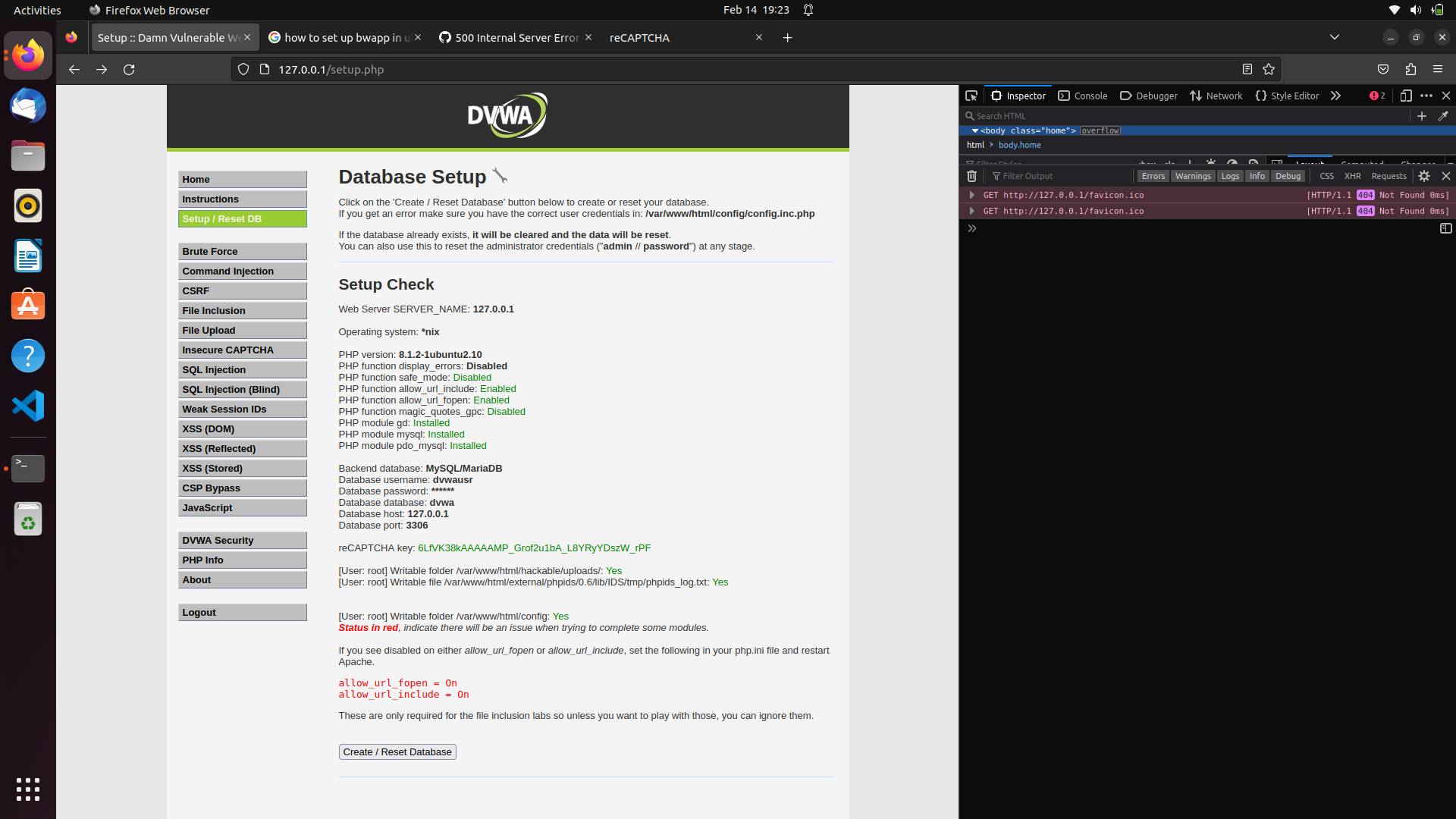Select the element picker tool in devtools
The height and width of the screenshot is (819, 1456).
pyautogui.click(x=971, y=96)
